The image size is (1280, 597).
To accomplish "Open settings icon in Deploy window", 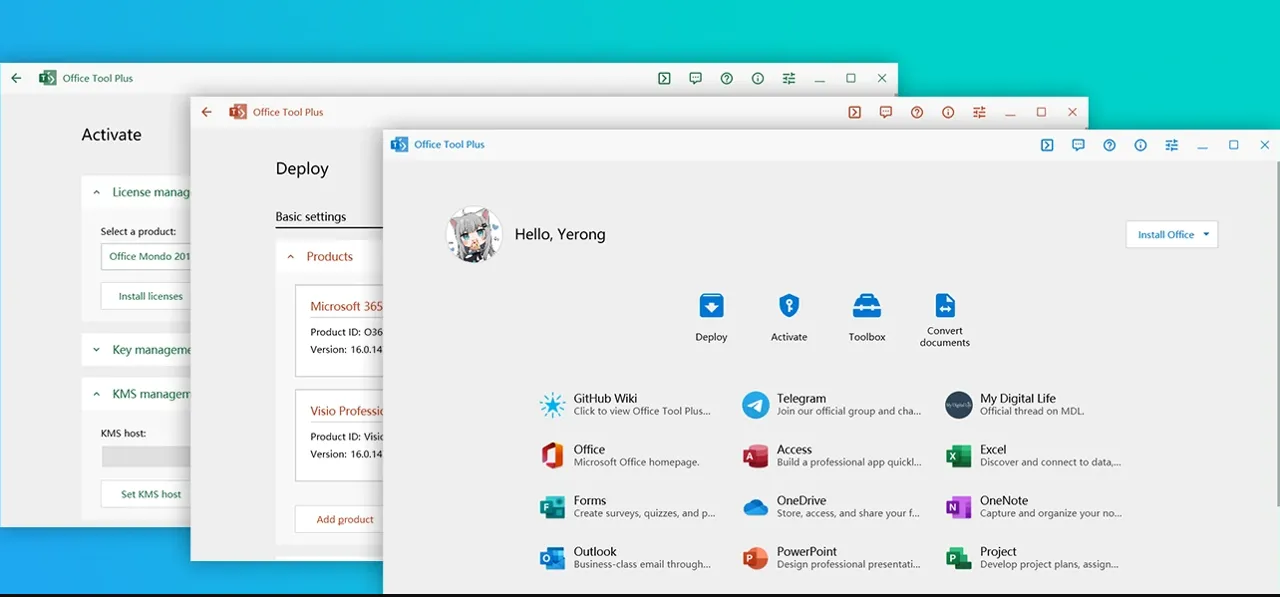I will coord(979,112).
